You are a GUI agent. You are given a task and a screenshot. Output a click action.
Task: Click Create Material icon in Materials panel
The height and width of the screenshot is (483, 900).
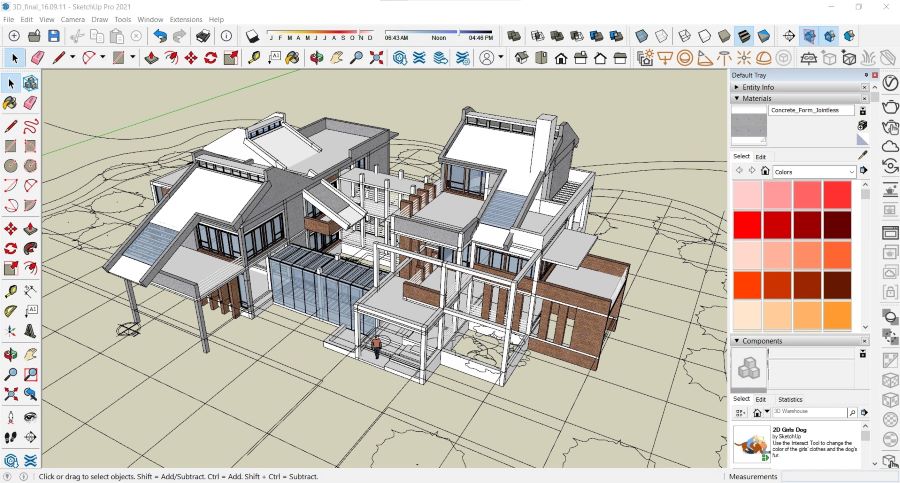click(862, 125)
